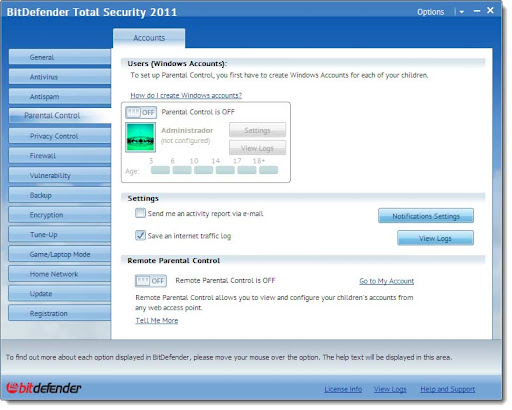This screenshot has width=512, height=410.
Task: Open the Antivirus section
Action: pos(59,77)
